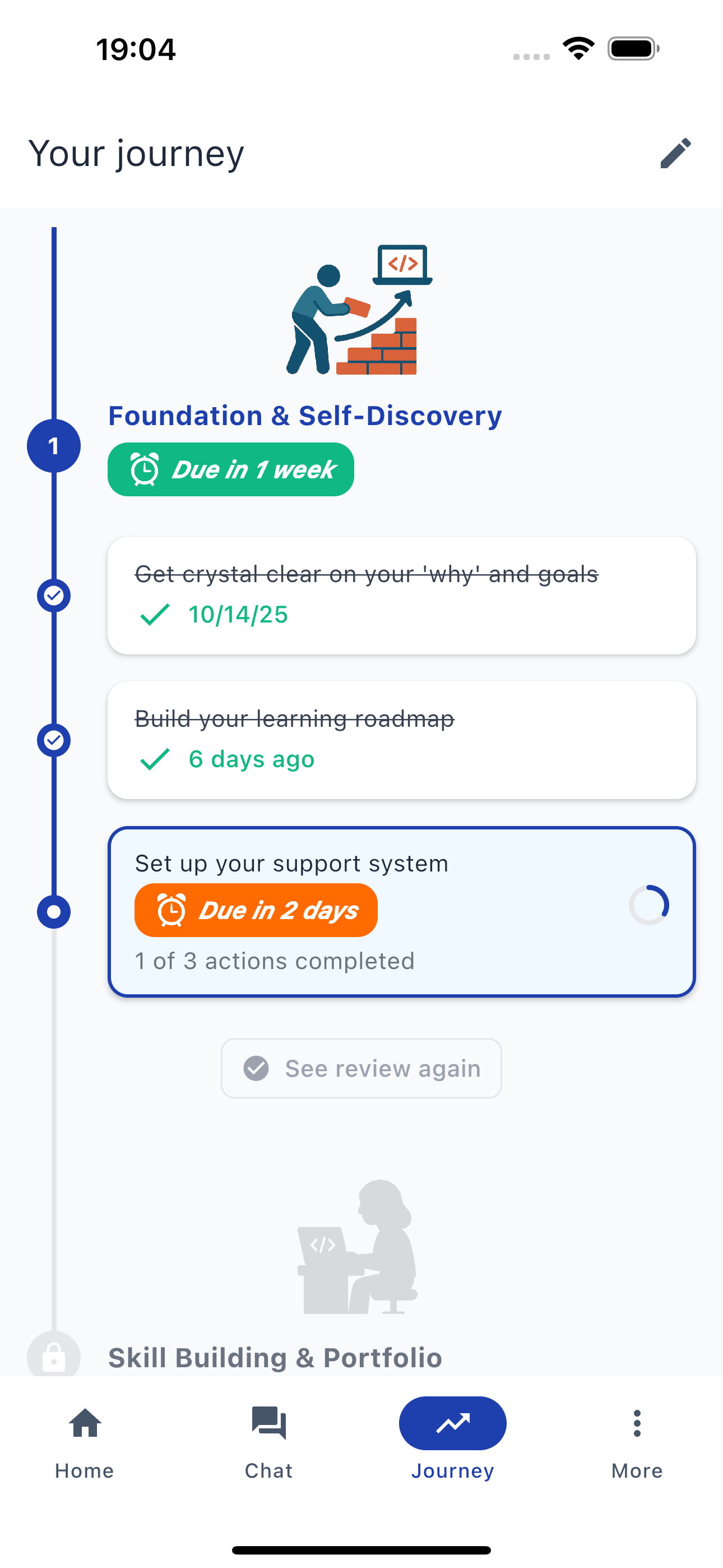Tap the bricklayer coding illustration
This screenshot has height=1568, width=723.
[x=359, y=311]
